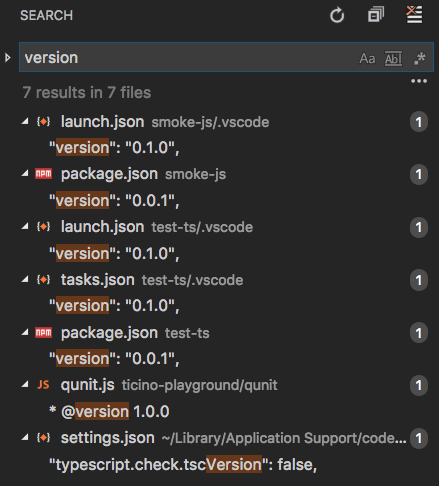The height and width of the screenshot is (486, 439).
Task: Toggle Use Regular Expression option
Action: [420, 58]
